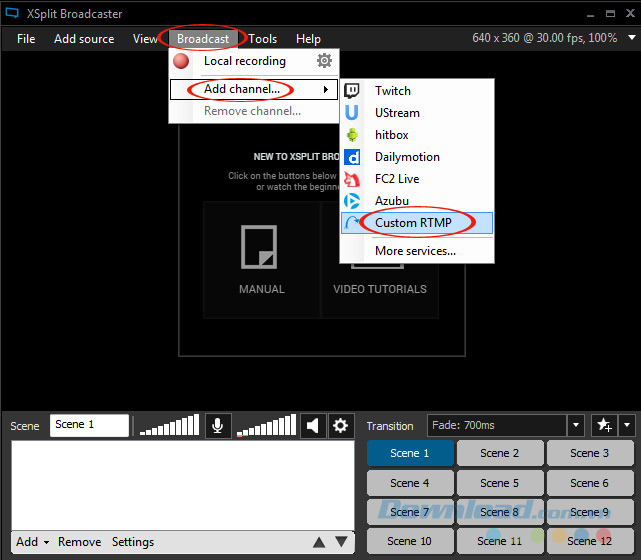The height and width of the screenshot is (560, 641).
Task: Choose Remove channel... menu entry
Action: (x=254, y=111)
